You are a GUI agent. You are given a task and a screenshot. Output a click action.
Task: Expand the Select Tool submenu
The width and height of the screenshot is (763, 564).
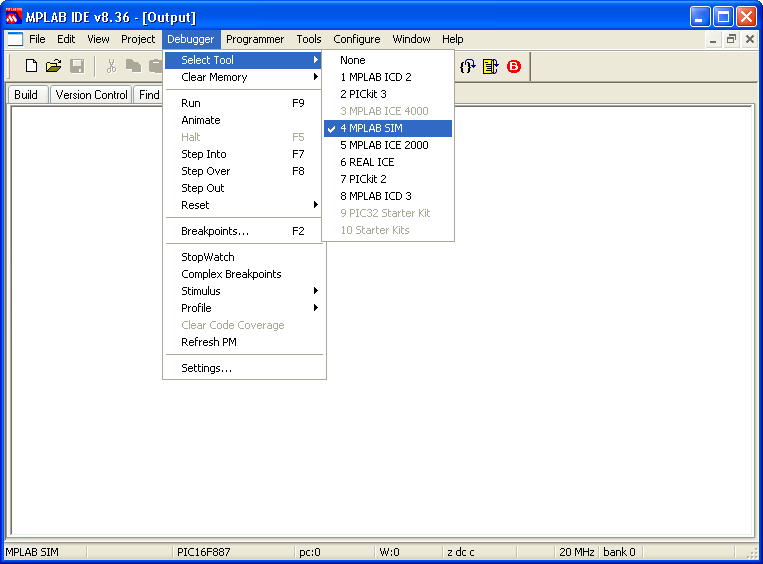243,60
